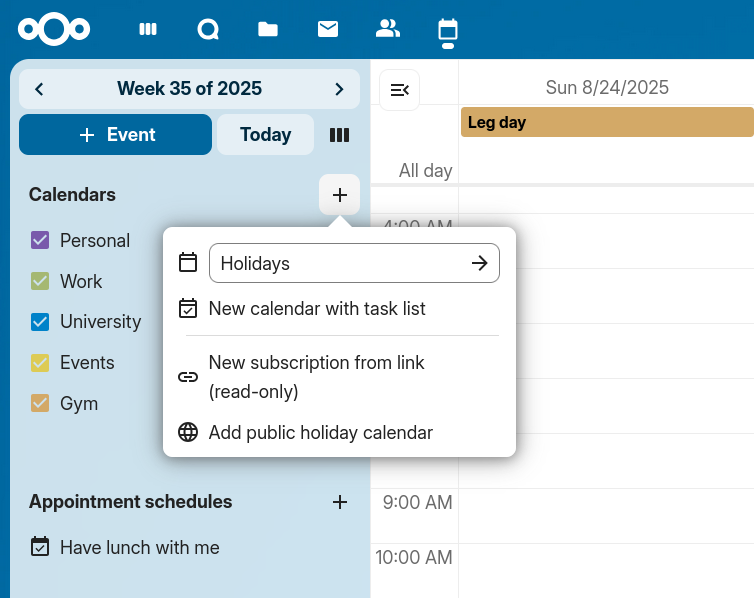
Task: Jump to Today
Action: click(265, 135)
